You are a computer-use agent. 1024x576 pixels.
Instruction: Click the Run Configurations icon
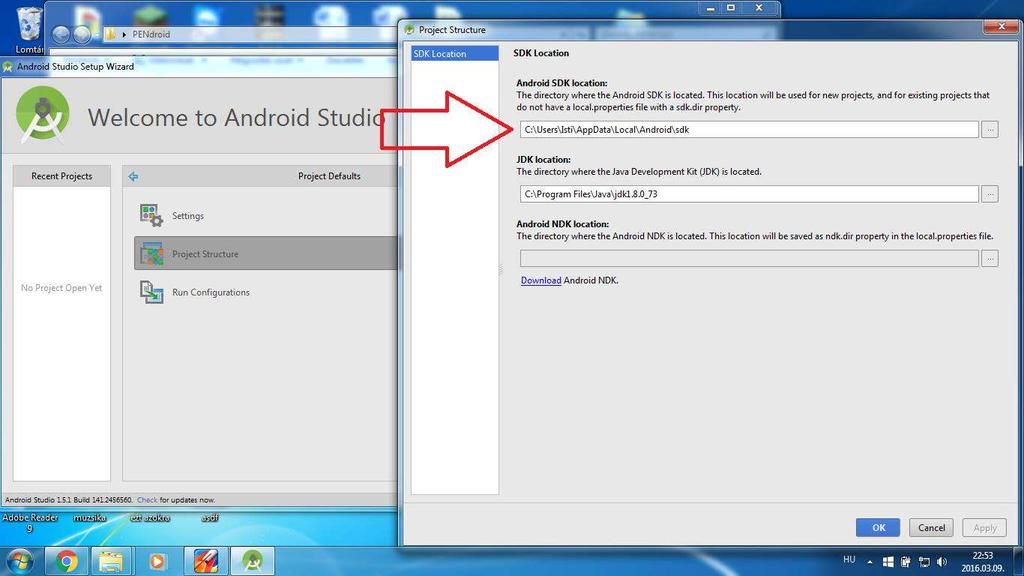pos(152,292)
